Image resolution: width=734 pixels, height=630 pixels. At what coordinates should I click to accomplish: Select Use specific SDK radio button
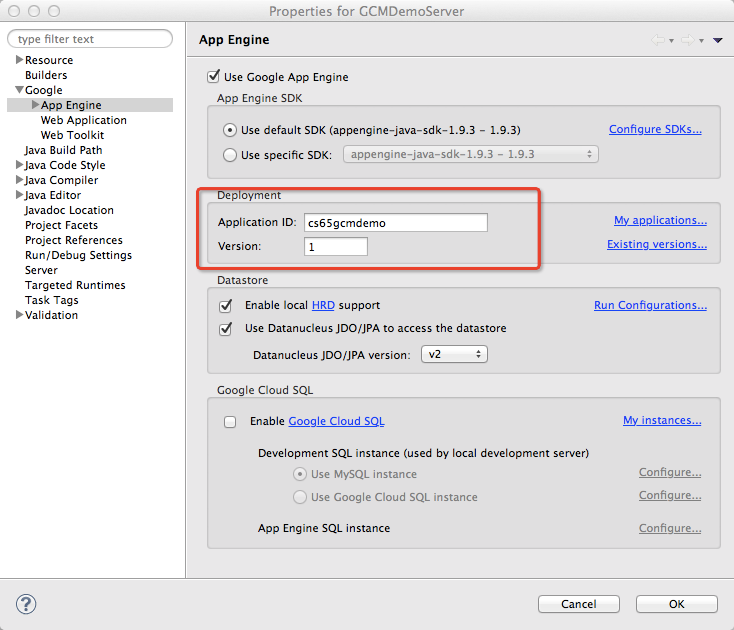tap(230, 155)
